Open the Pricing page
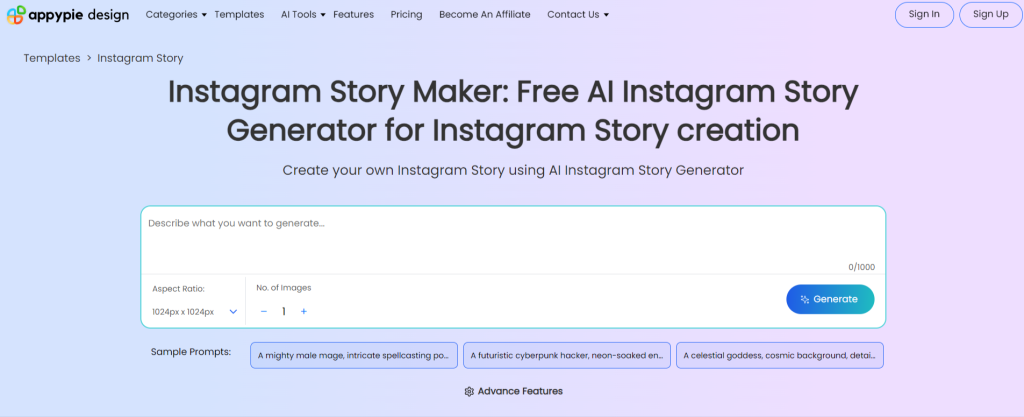This screenshot has height=417, width=1024. [x=406, y=15]
